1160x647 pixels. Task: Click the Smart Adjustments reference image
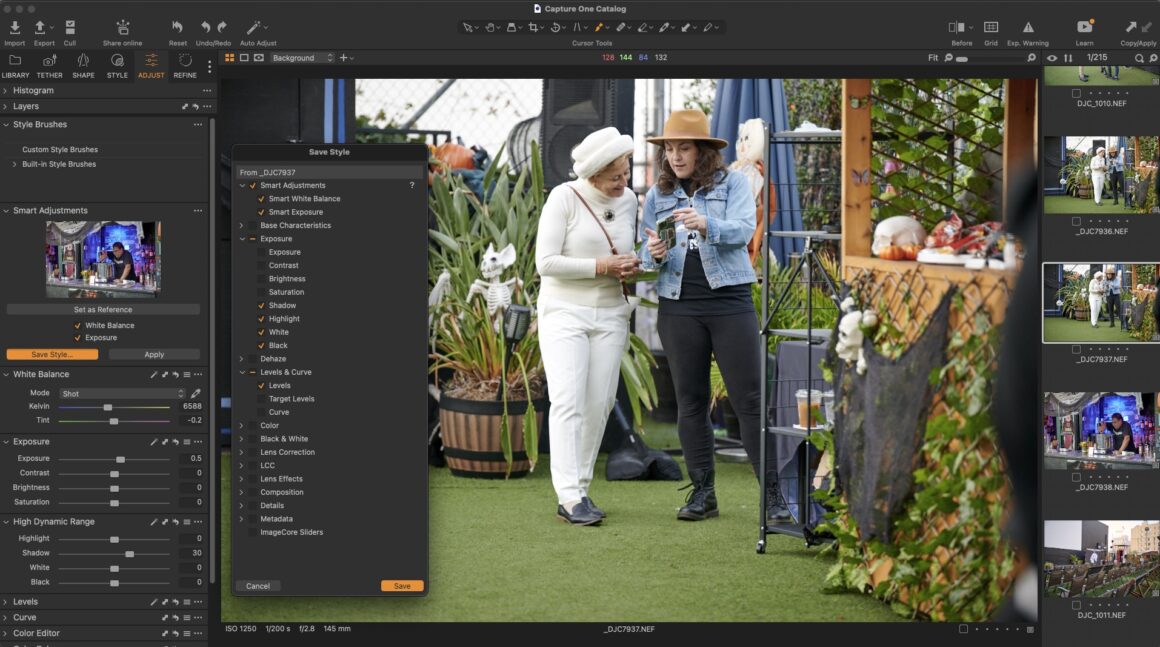103,259
